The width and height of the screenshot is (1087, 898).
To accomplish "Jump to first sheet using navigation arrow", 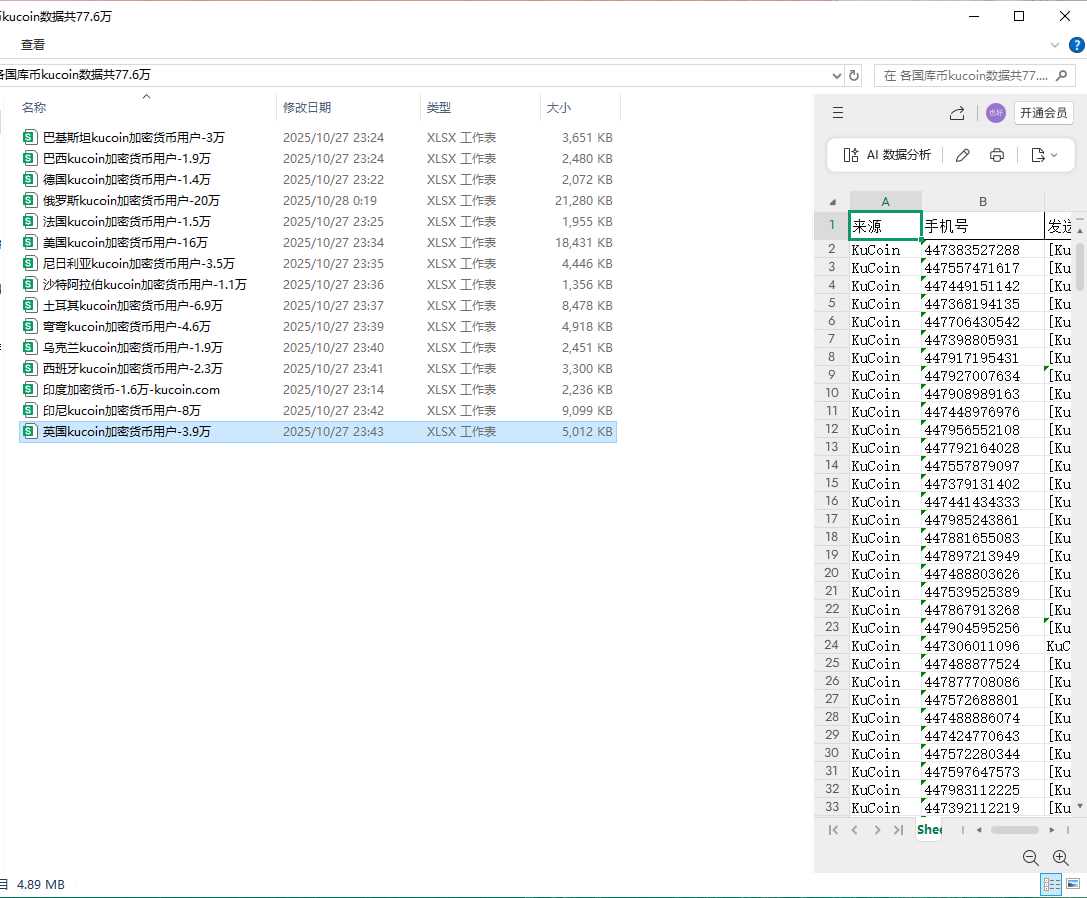I will (x=833, y=830).
